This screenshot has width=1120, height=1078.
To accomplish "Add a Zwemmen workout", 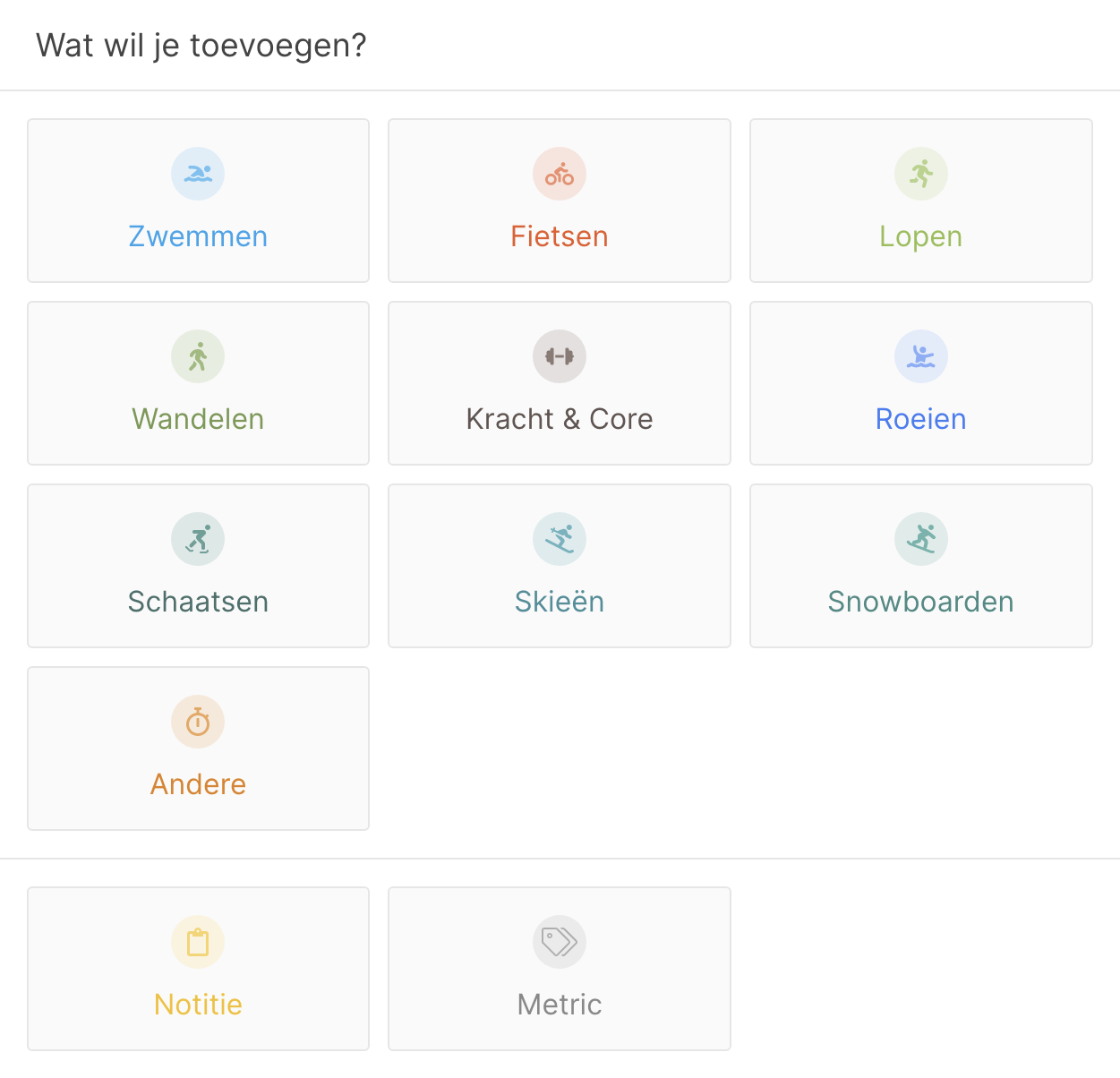I will click(x=198, y=201).
